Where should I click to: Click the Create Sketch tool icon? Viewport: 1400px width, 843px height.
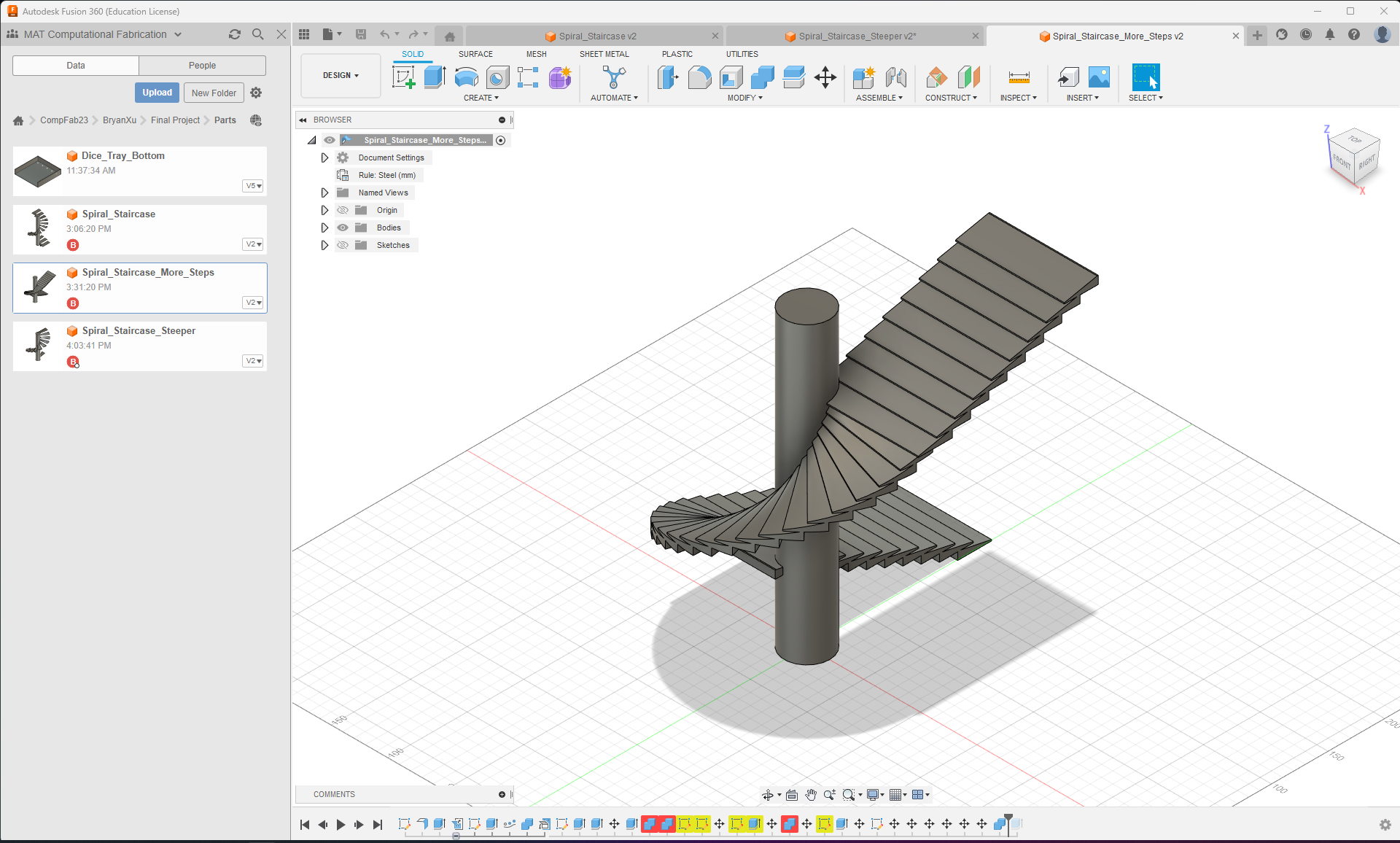403,77
